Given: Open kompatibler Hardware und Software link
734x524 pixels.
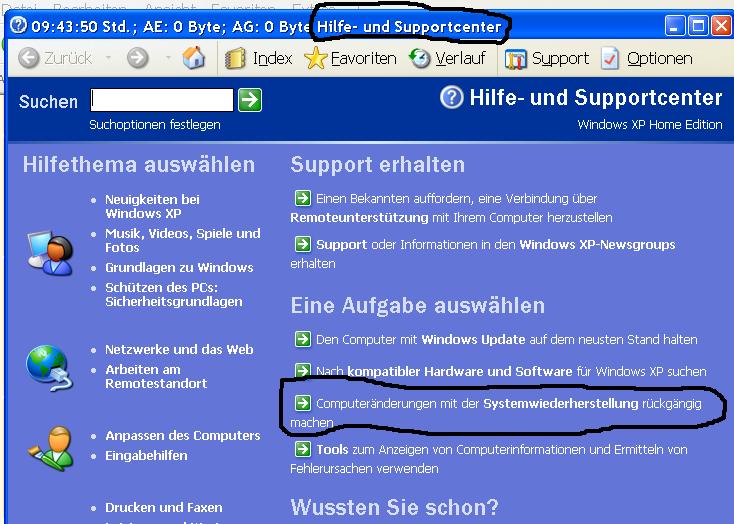Looking at the screenshot, I should 460,371.
